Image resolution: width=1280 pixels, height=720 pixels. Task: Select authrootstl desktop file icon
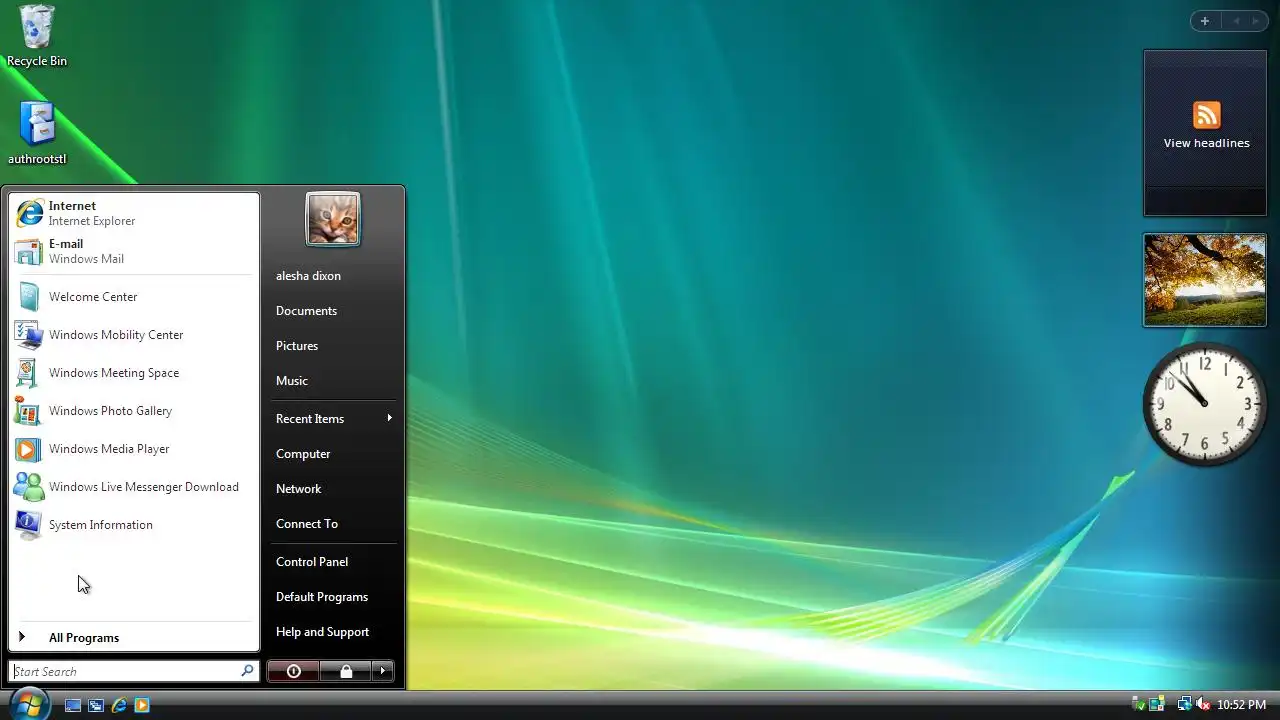pos(37,133)
